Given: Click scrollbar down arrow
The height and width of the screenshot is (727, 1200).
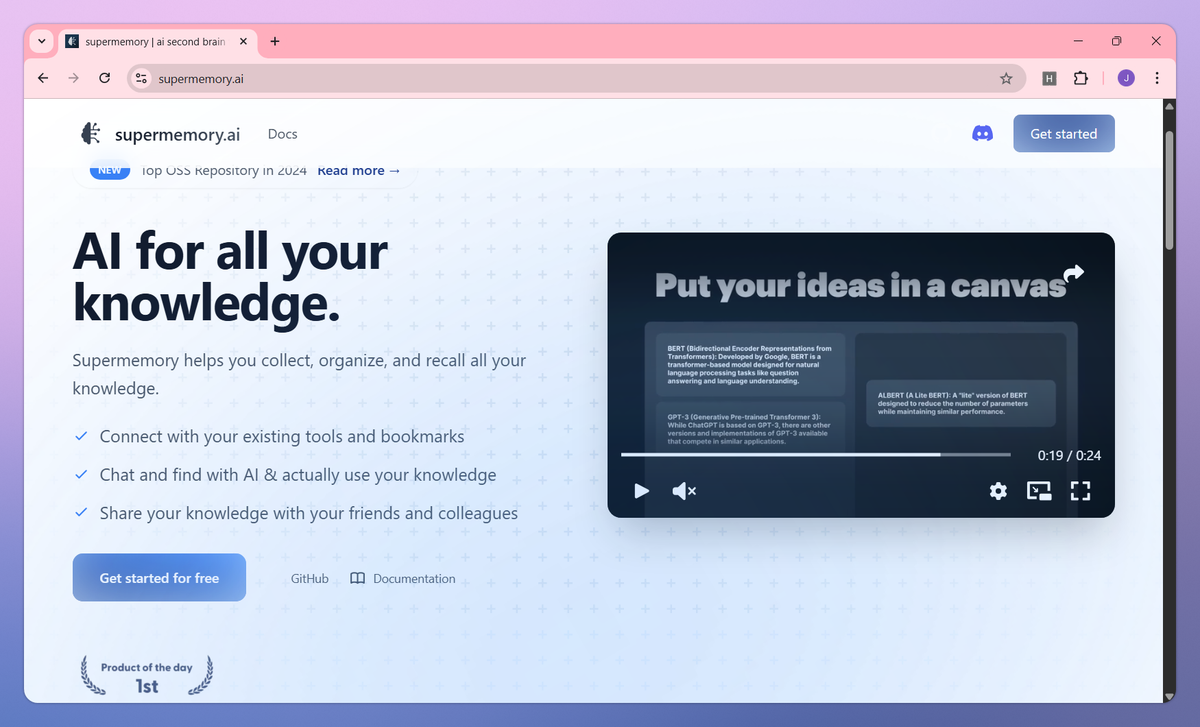Looking at the screenshot, I should click(1169, 696).
